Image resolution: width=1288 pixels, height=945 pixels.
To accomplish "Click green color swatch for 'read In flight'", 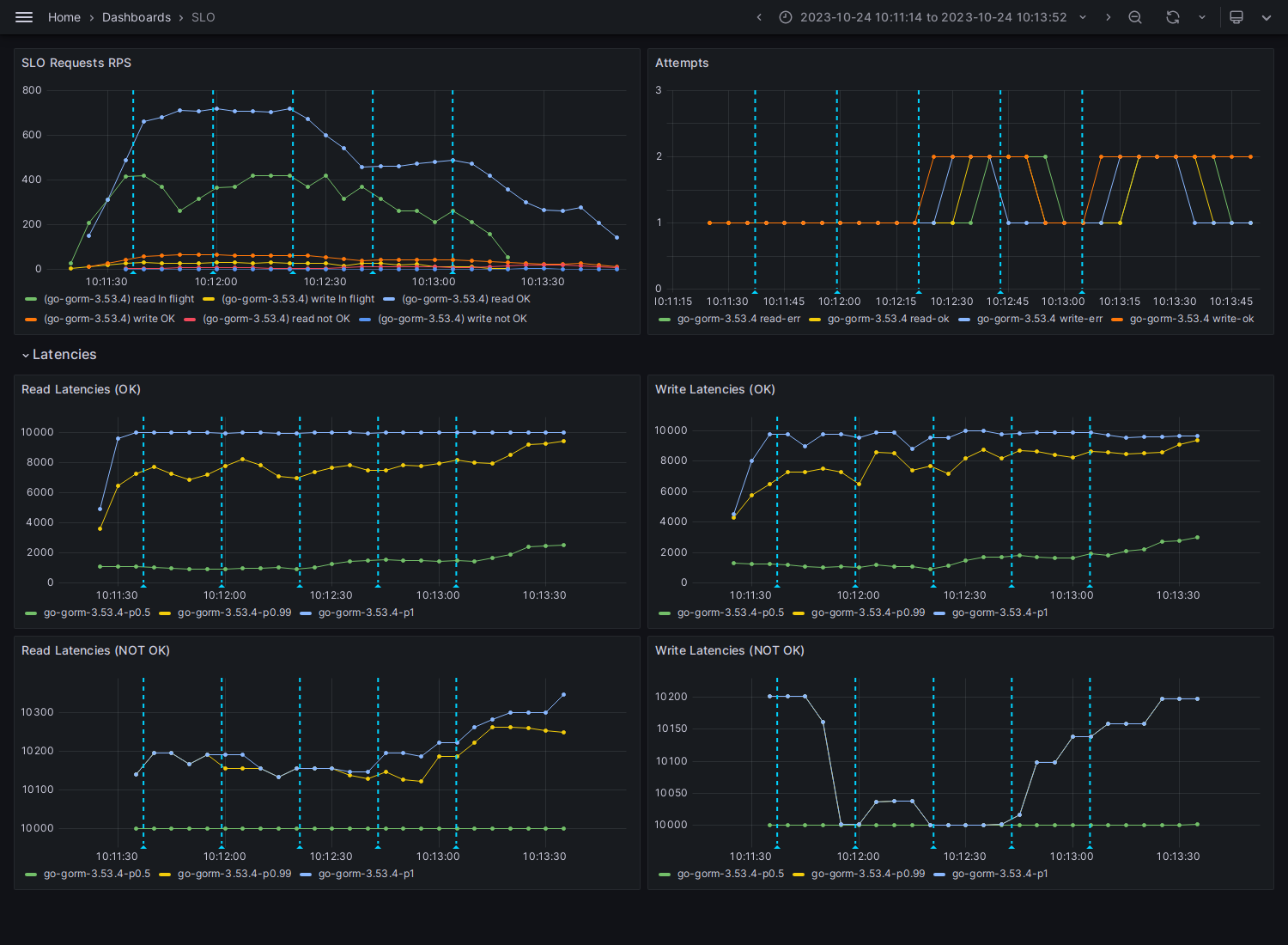I will pyautogui.click(x=32, y=300).
